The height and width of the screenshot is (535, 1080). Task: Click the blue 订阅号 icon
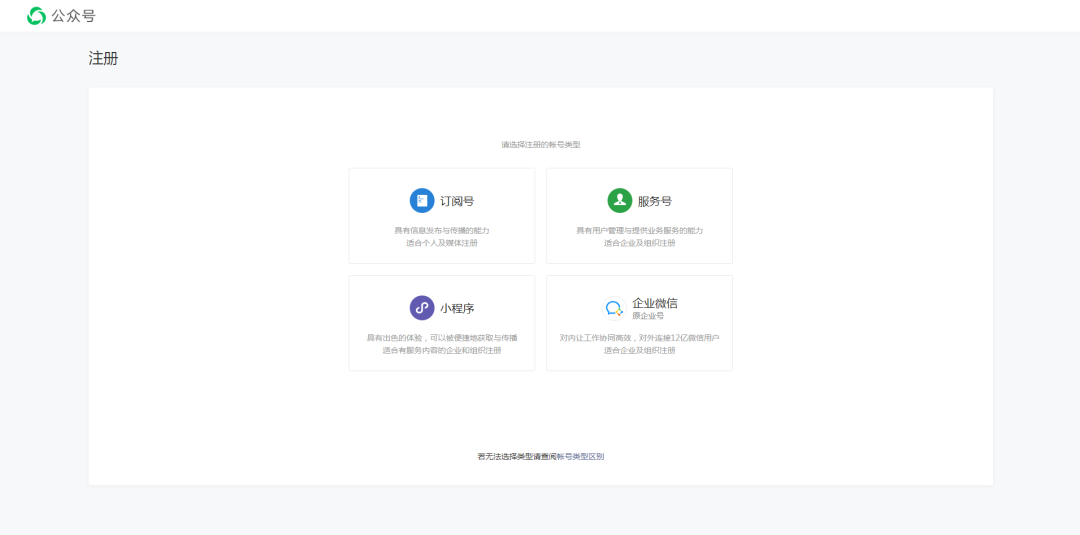click(x=422, y=200)
